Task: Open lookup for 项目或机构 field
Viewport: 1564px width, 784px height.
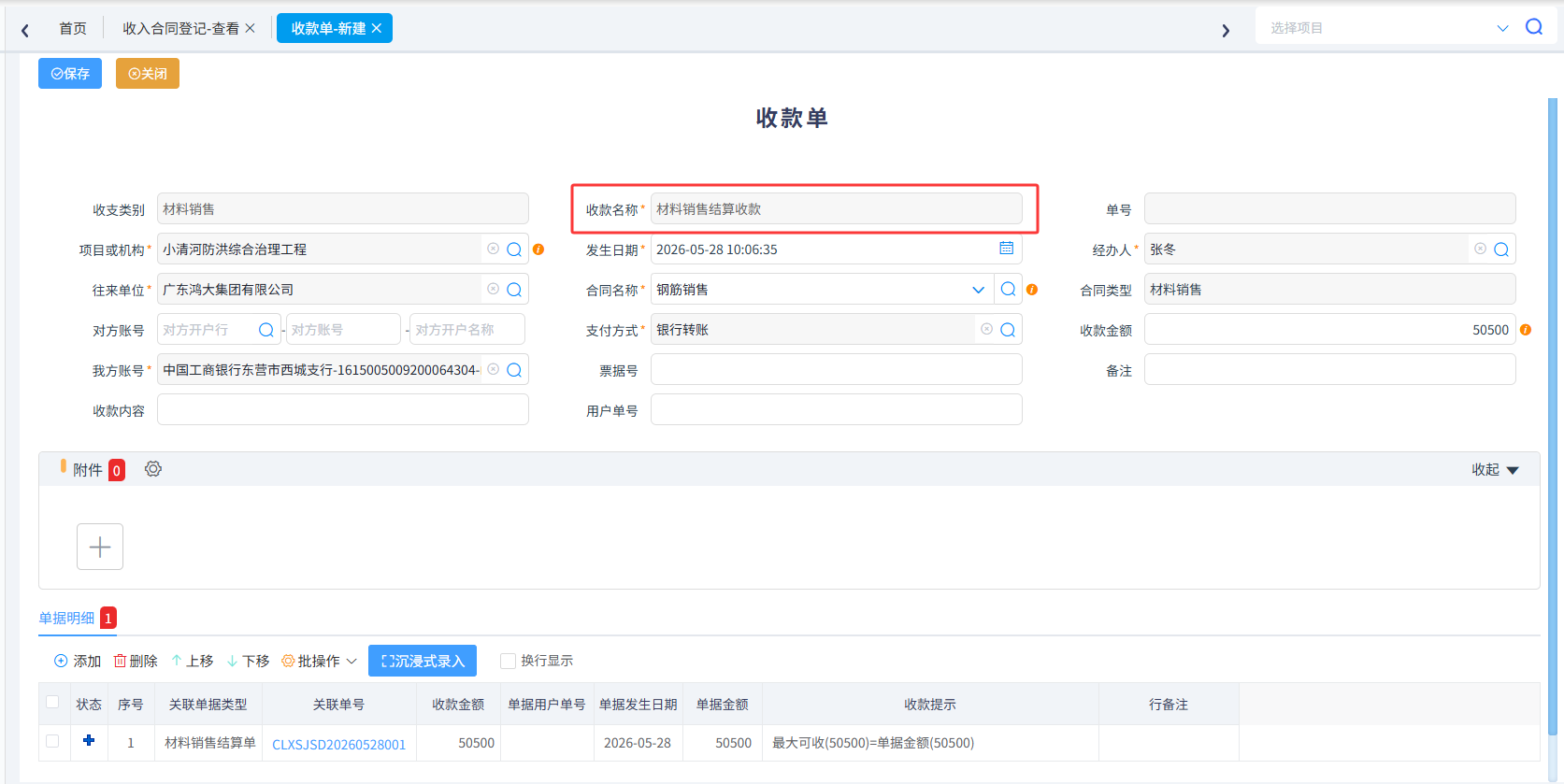Action: pos(514,249)
